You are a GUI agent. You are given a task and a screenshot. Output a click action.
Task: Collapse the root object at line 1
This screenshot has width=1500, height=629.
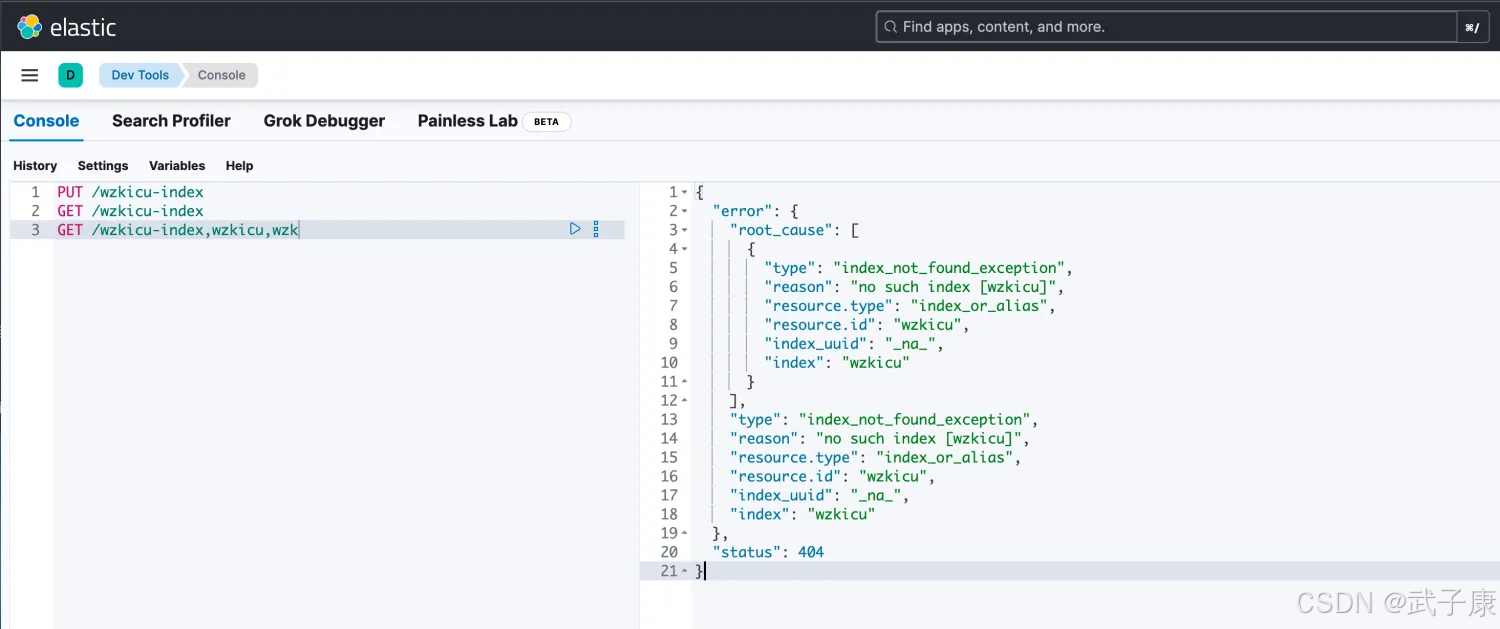684,192
